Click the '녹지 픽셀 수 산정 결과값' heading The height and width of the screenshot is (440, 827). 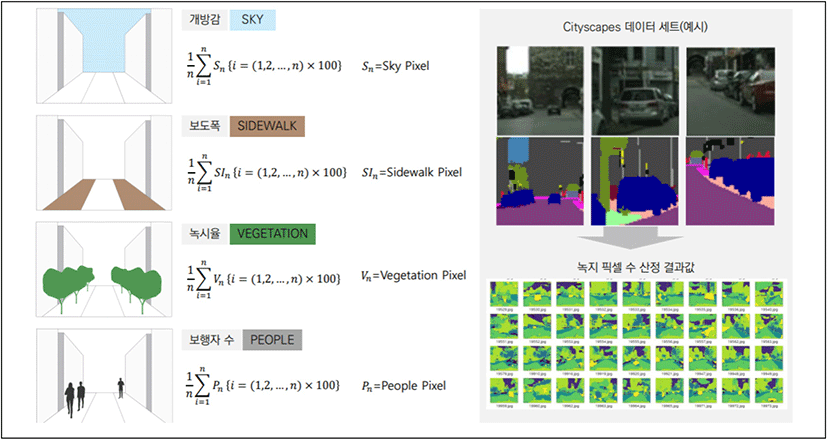(x=636, y=265)
